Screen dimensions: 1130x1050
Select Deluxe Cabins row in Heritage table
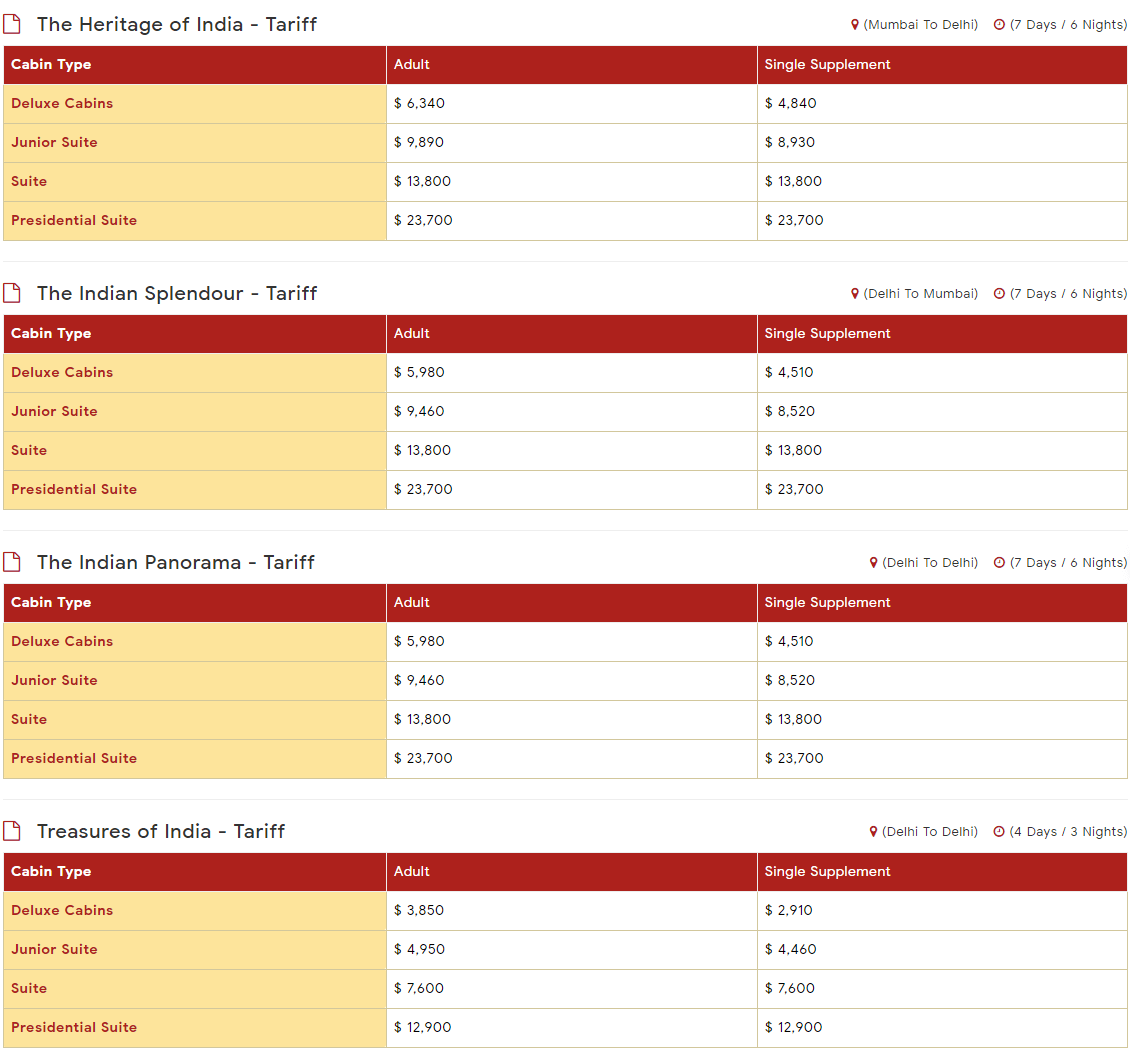coord(62,103)
